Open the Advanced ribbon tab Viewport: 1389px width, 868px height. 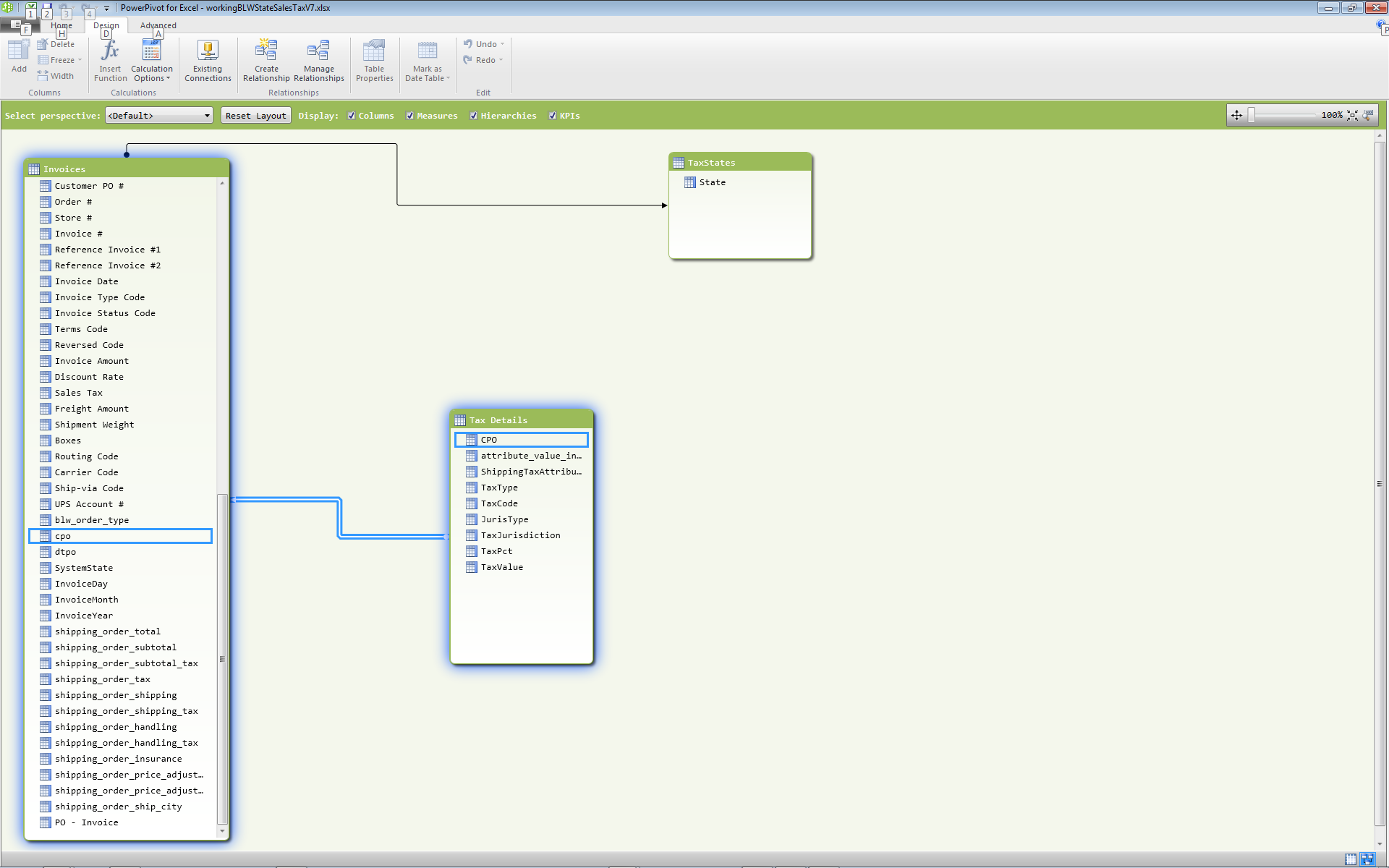[158, 25]
